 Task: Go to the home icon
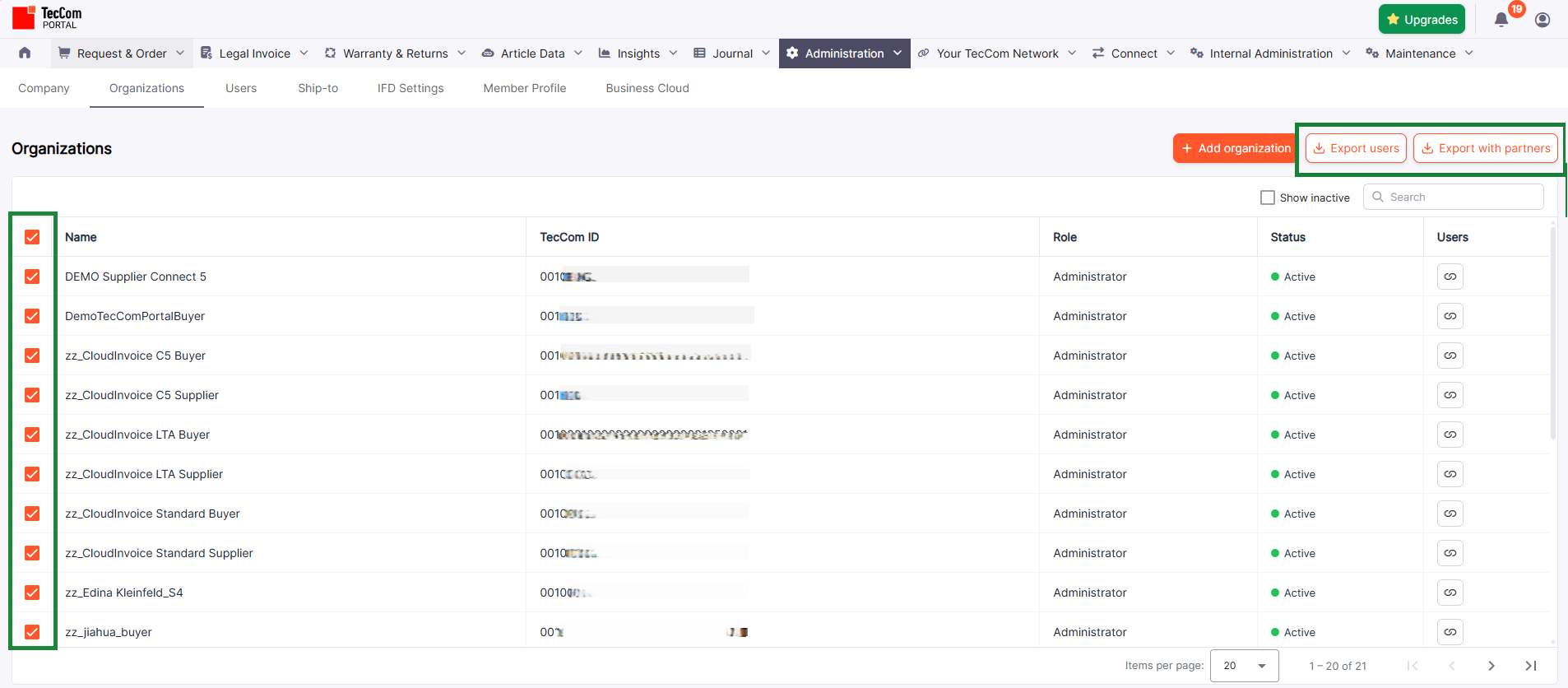25,53
